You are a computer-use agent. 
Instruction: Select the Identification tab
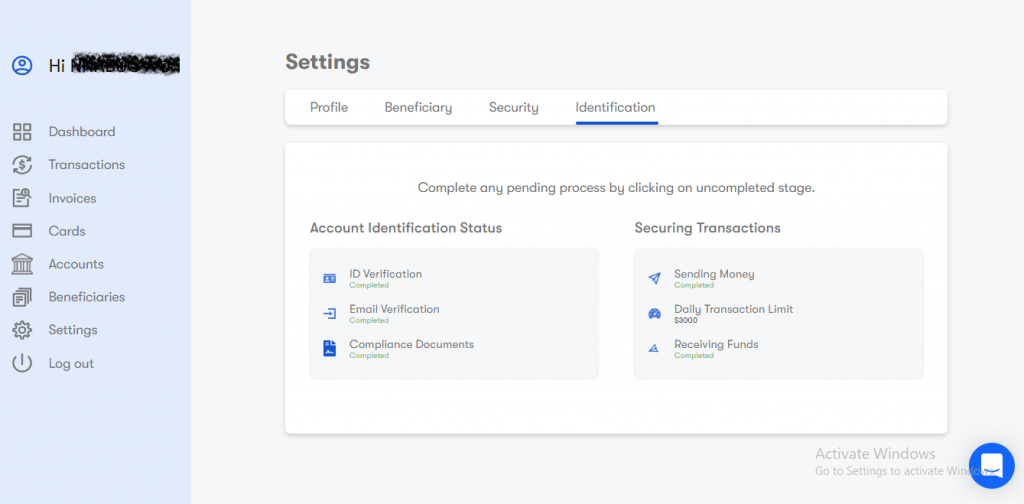616,108
